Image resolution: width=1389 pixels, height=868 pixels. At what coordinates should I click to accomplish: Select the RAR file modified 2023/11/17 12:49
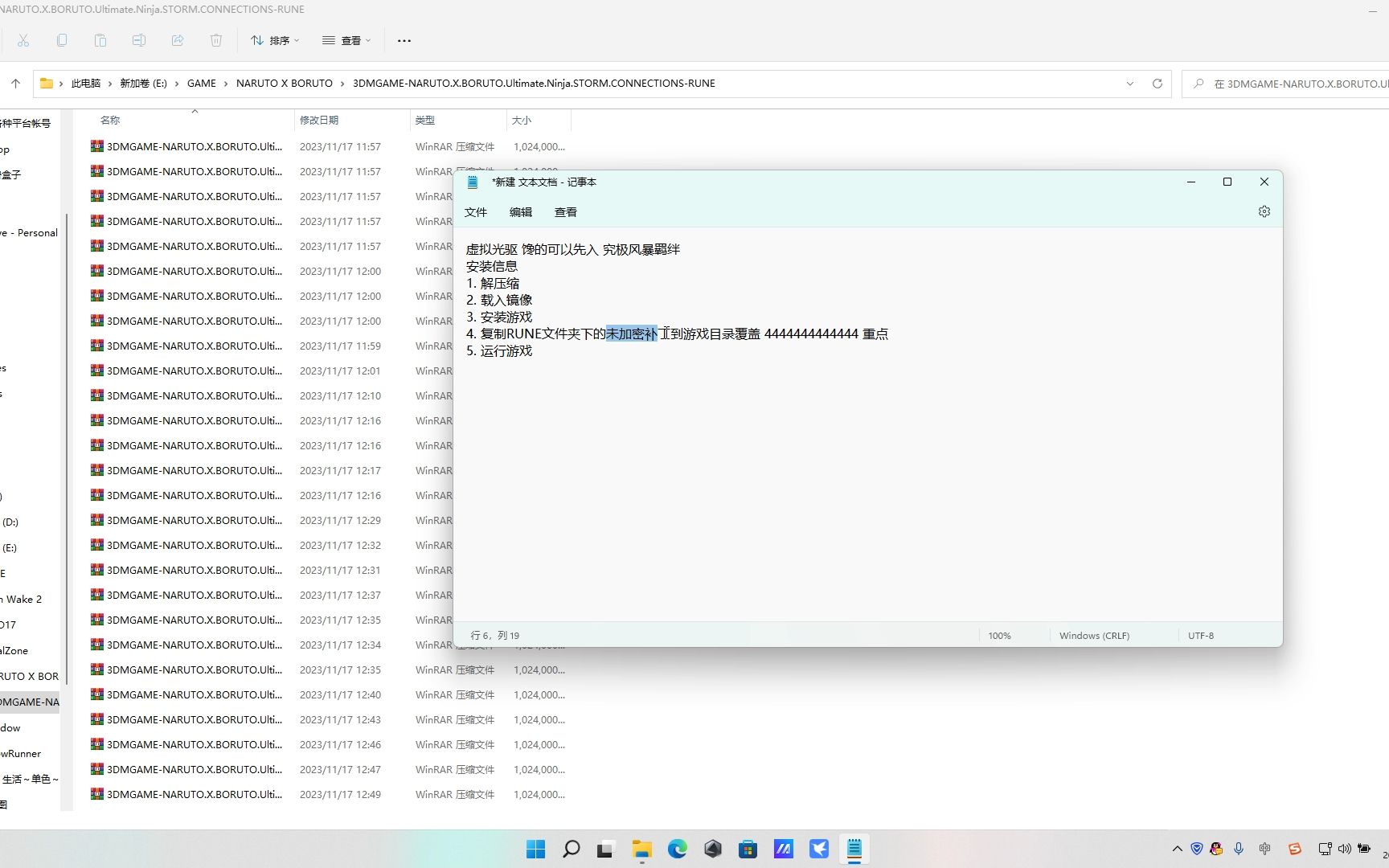point(328,795)
